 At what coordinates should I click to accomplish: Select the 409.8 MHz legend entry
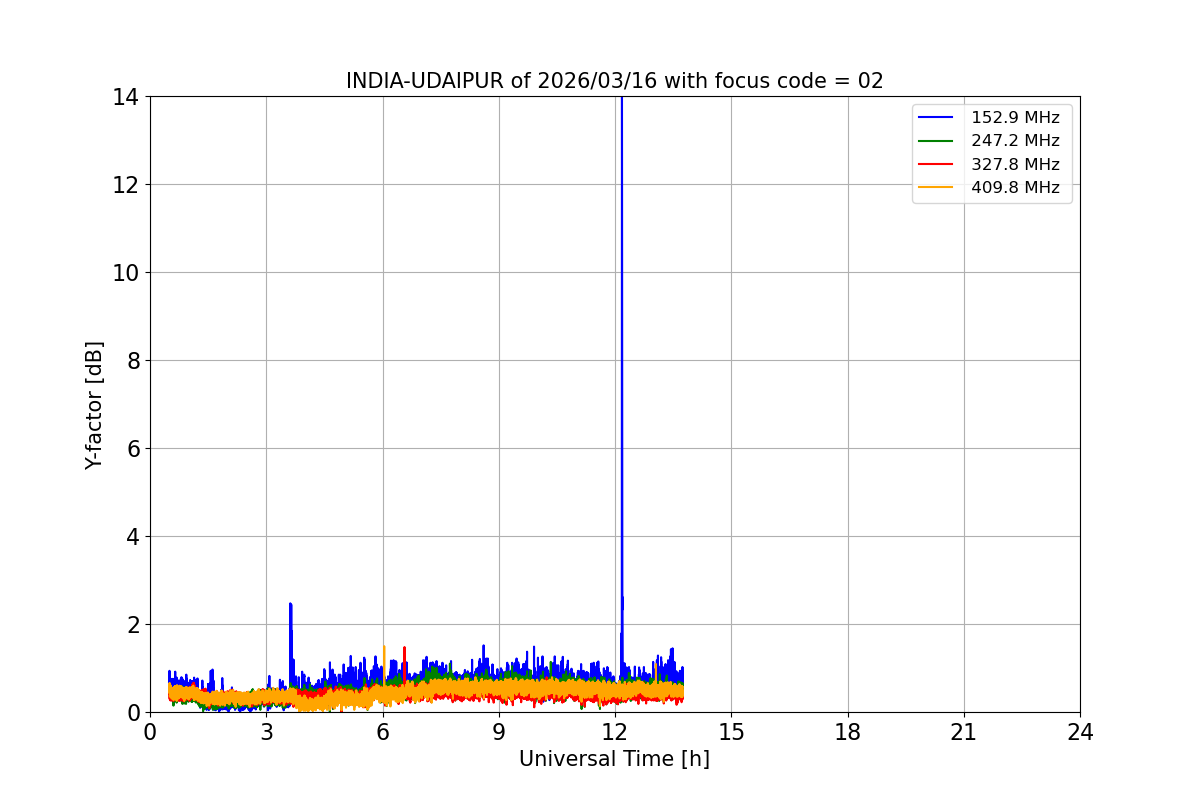pos(989,187)
